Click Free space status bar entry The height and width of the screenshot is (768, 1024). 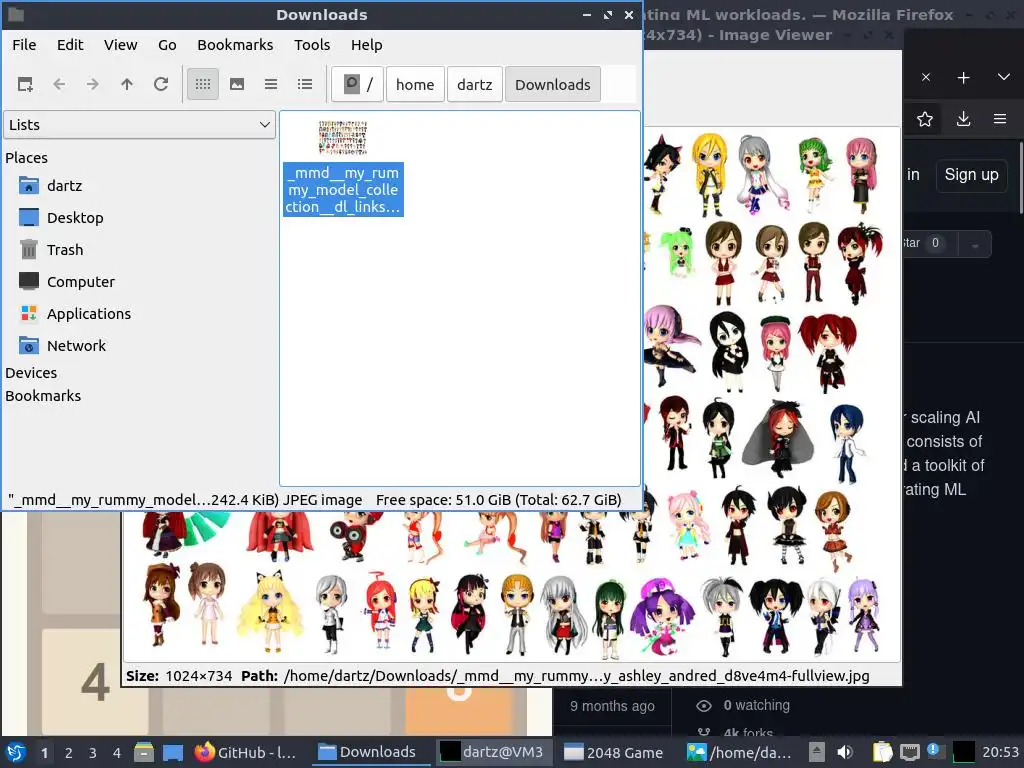click(x=498, y=500)
